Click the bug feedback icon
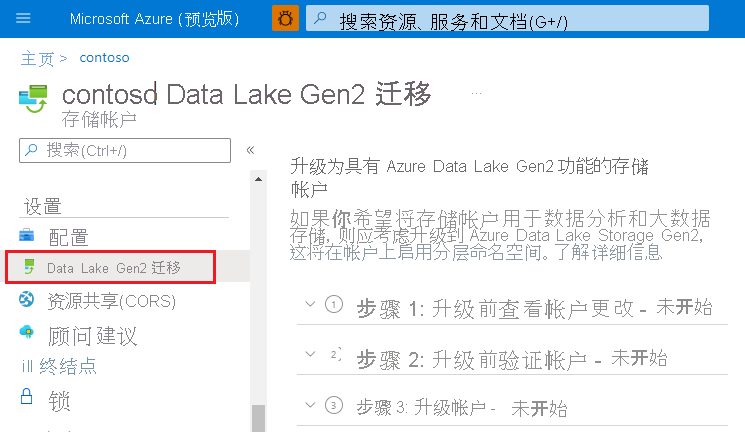The width and height of the screenshot is (745, 432). [x=285, y=18]
